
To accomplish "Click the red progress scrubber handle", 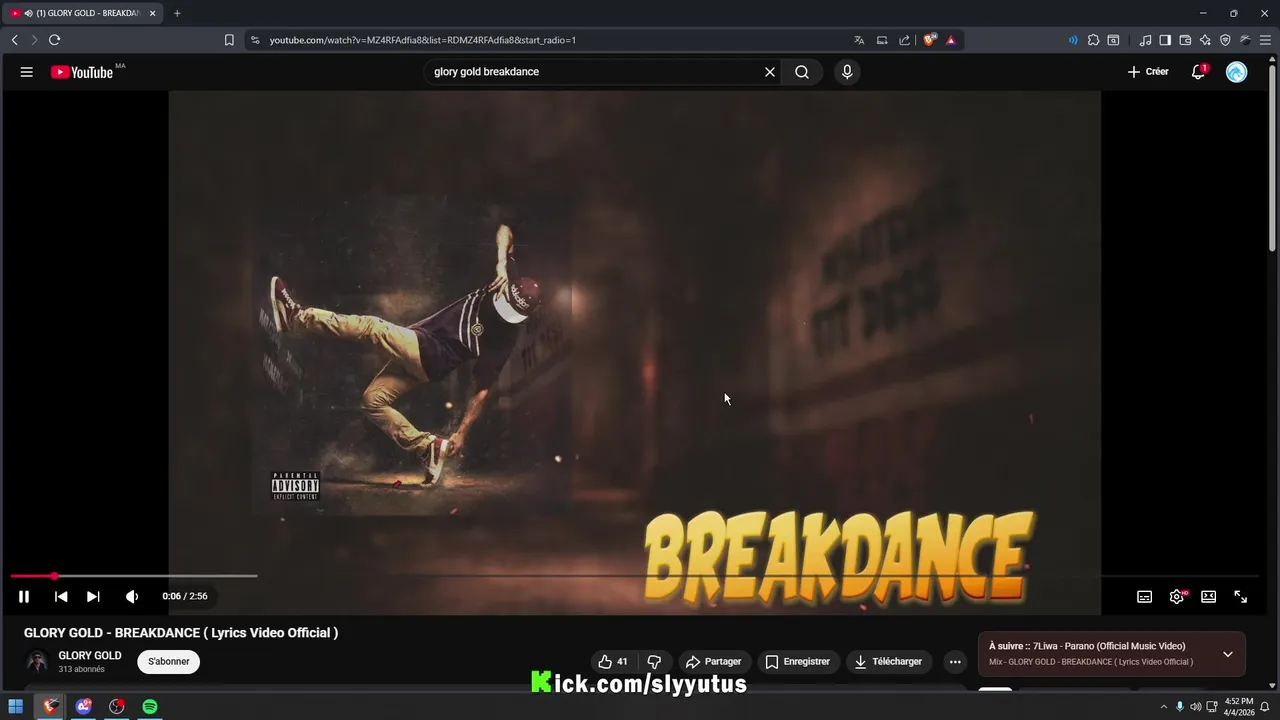I will click(54, 576).
